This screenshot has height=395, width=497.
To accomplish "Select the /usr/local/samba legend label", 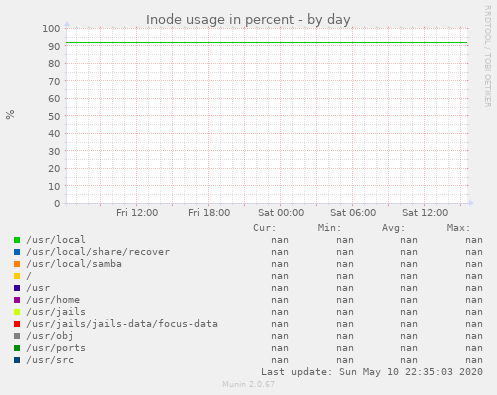I will 74,264.
